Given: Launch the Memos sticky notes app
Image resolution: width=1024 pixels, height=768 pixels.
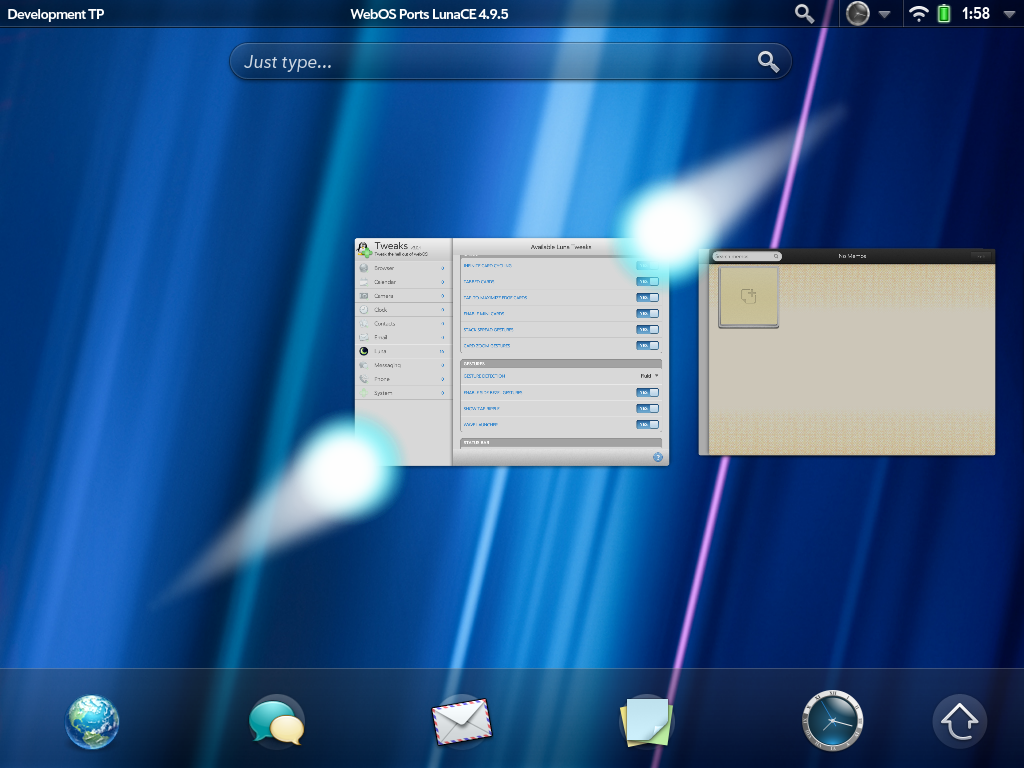Looking at the screenshot, I should [x=646, y=721].
